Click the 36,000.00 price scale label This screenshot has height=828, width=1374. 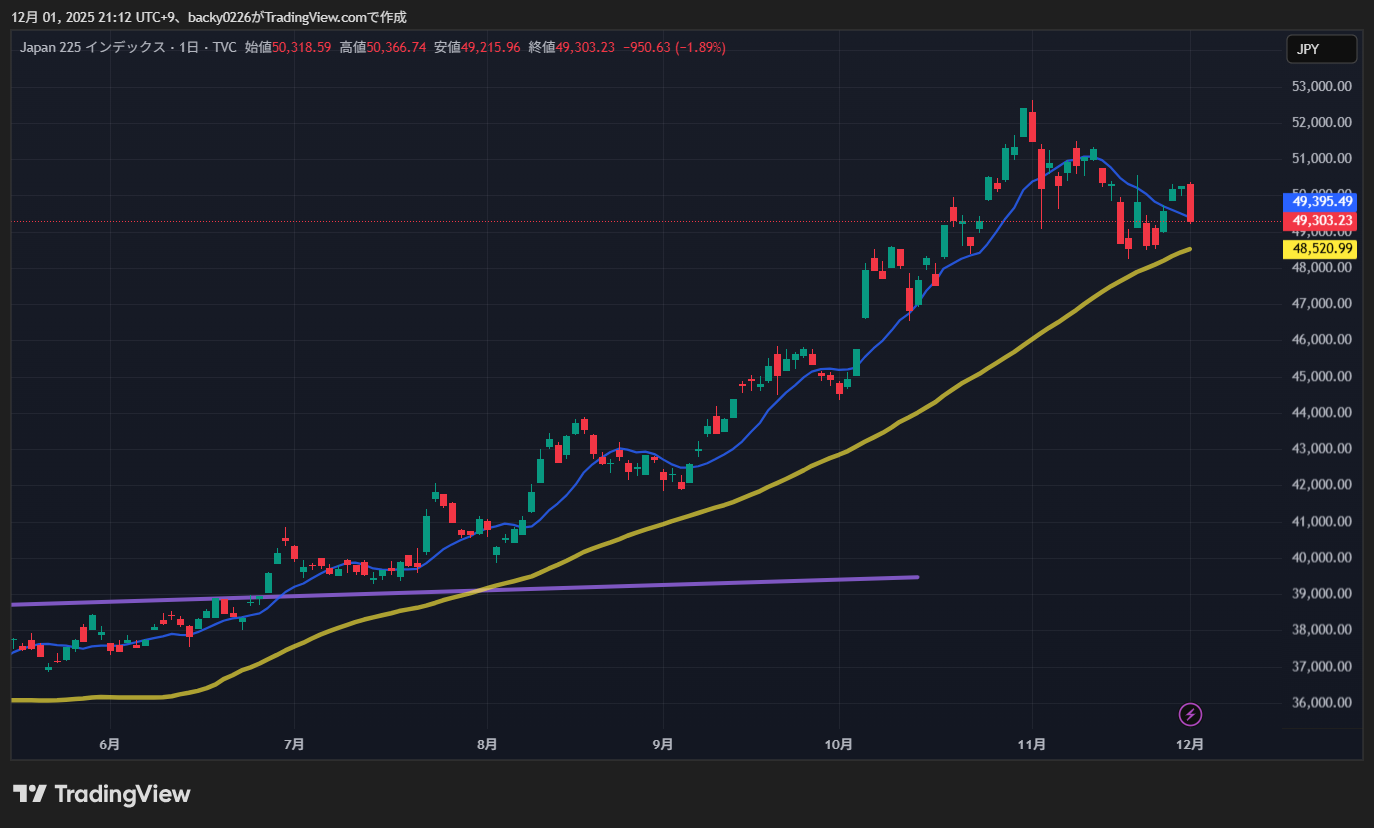(x=1322, y=702)
